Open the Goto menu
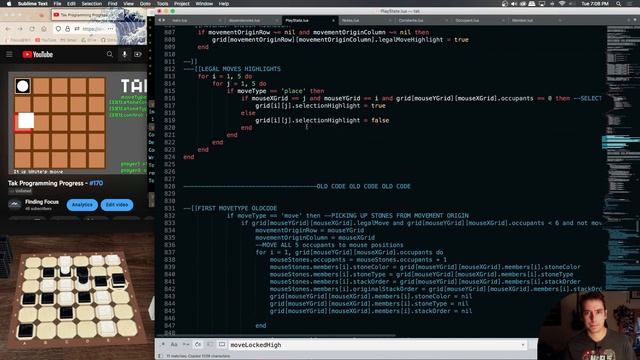This screenshot has width=640, height=360. (x=145, y=4)
